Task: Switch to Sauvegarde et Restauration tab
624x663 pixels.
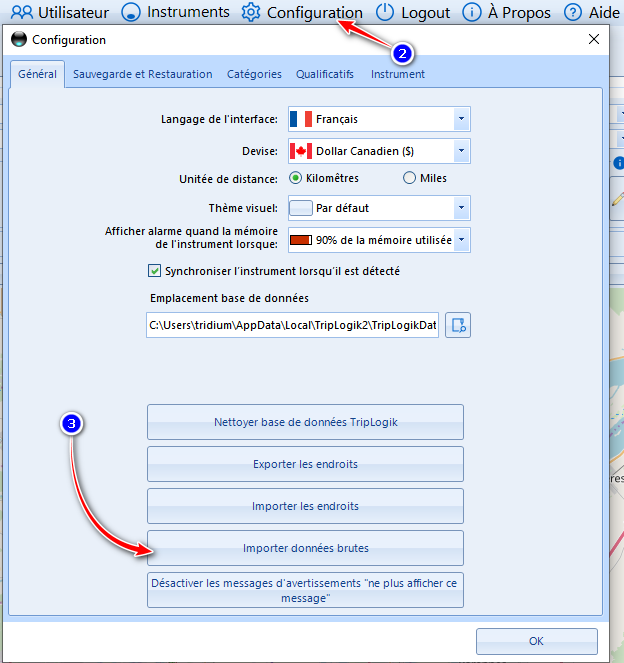Action: coord(142,74)
